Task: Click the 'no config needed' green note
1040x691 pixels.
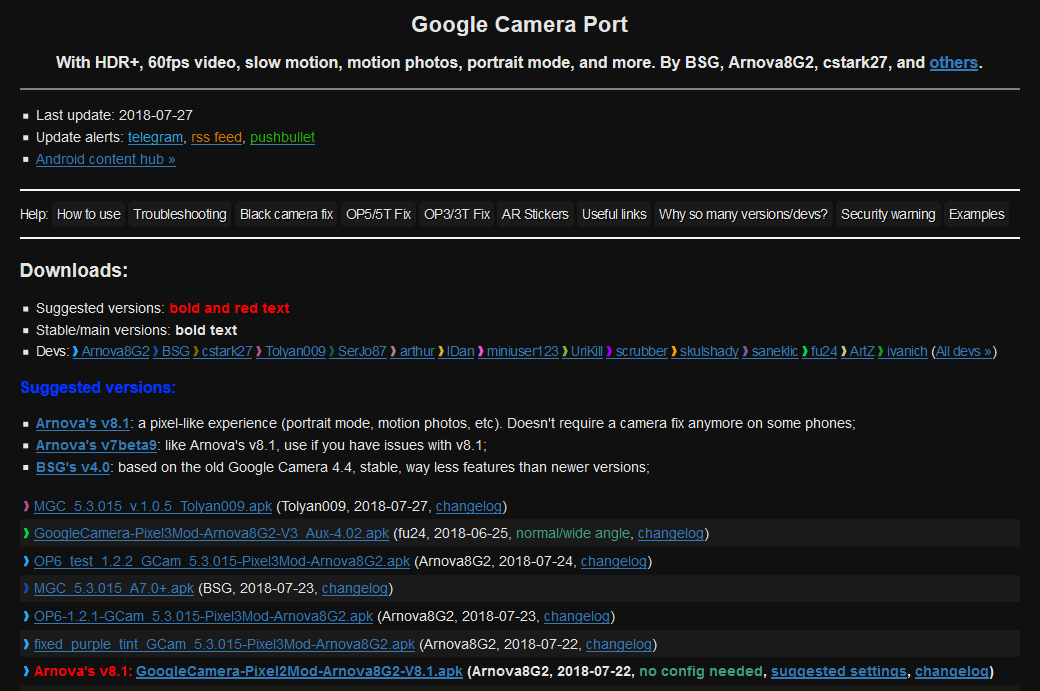Action: (x=700, y=671)
